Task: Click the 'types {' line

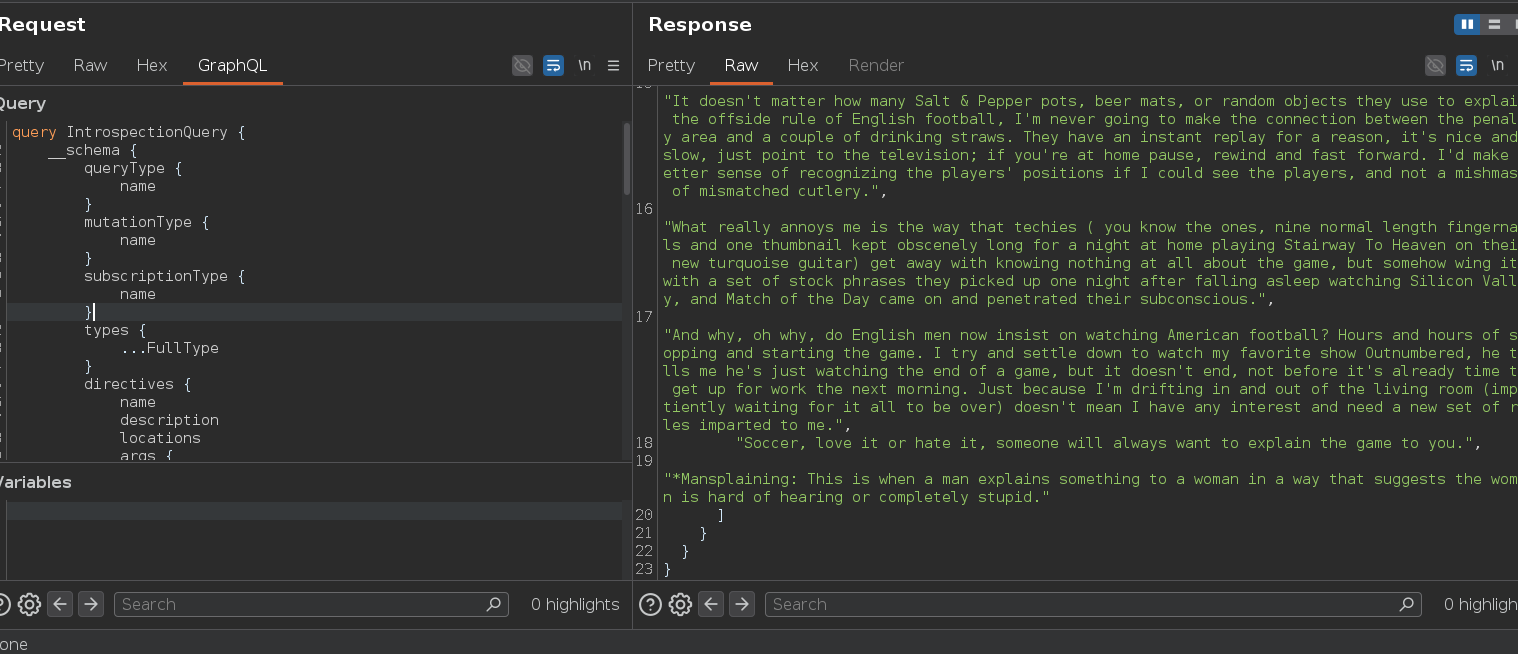Action: pyautogui.click(x=115, y=330)
